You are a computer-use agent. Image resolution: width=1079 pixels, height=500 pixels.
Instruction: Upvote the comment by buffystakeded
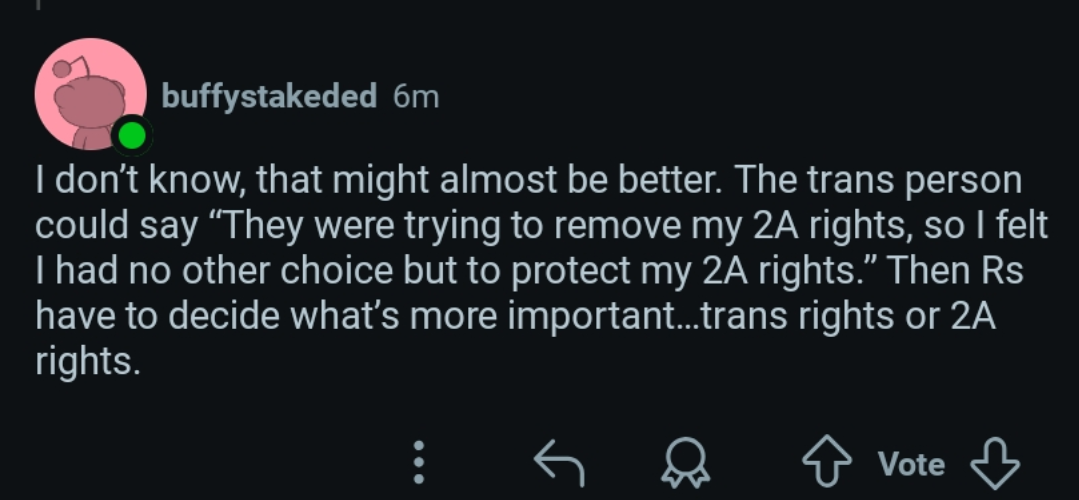click(826, 463)
